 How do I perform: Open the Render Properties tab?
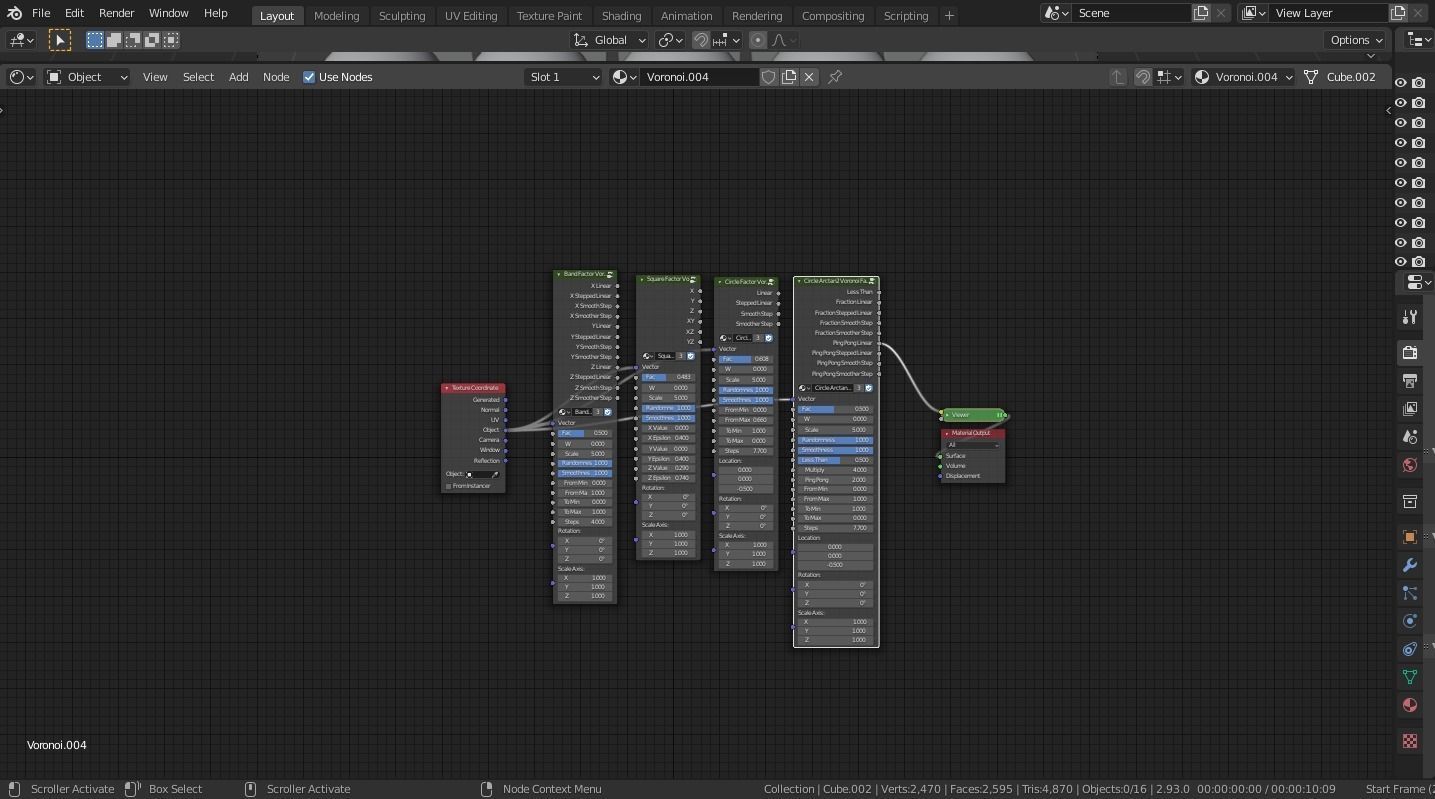tap(1410, 352)
